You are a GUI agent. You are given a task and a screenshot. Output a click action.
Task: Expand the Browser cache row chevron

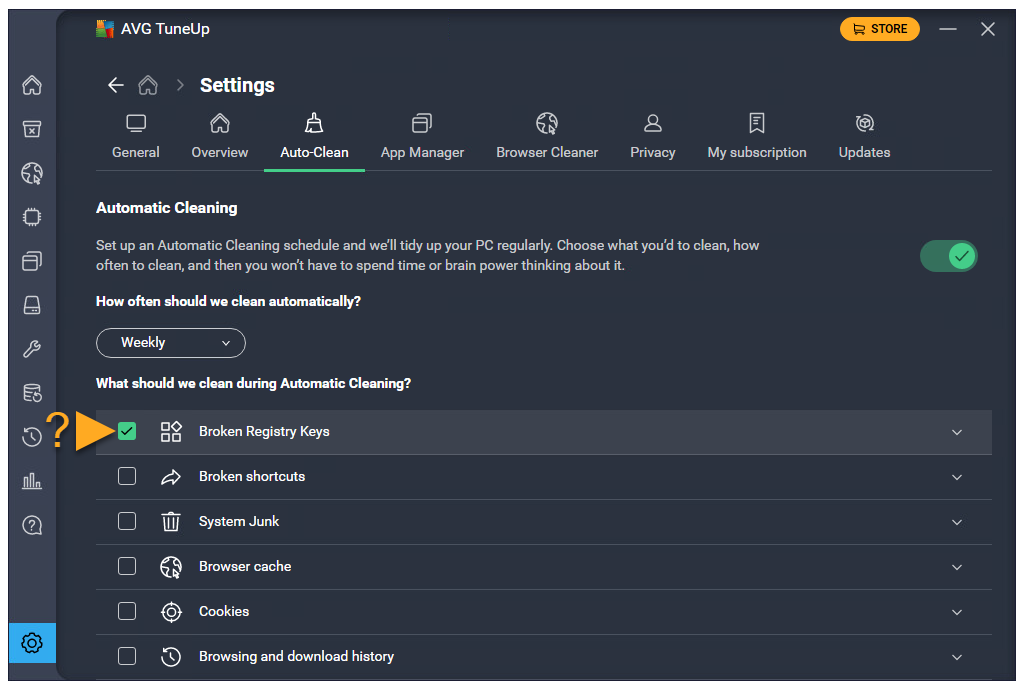(x=957, y=567)
